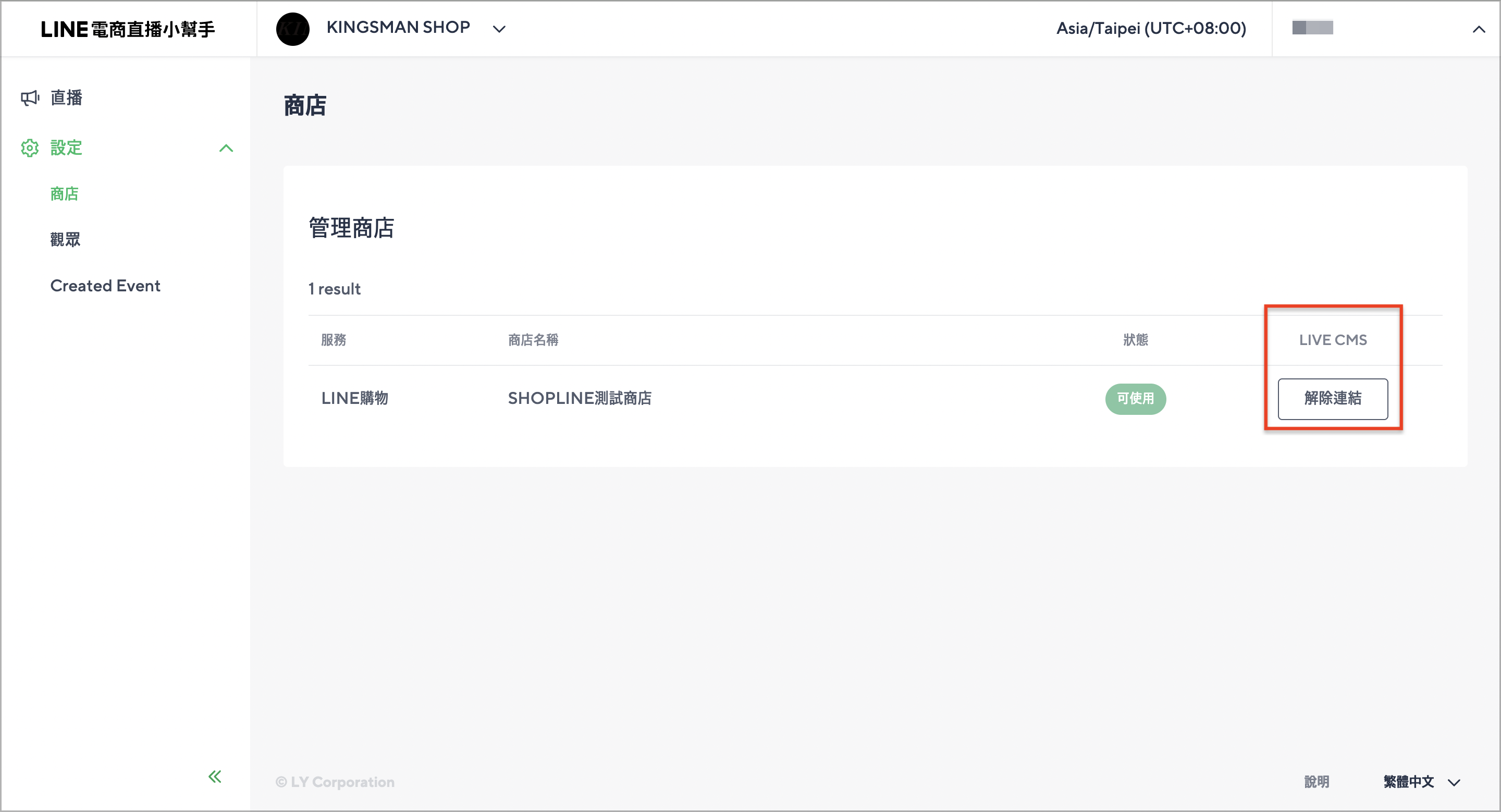This screenshot has height=812, width=1501.
Task: Click the 1 result count text
Action: coord(335,289)
